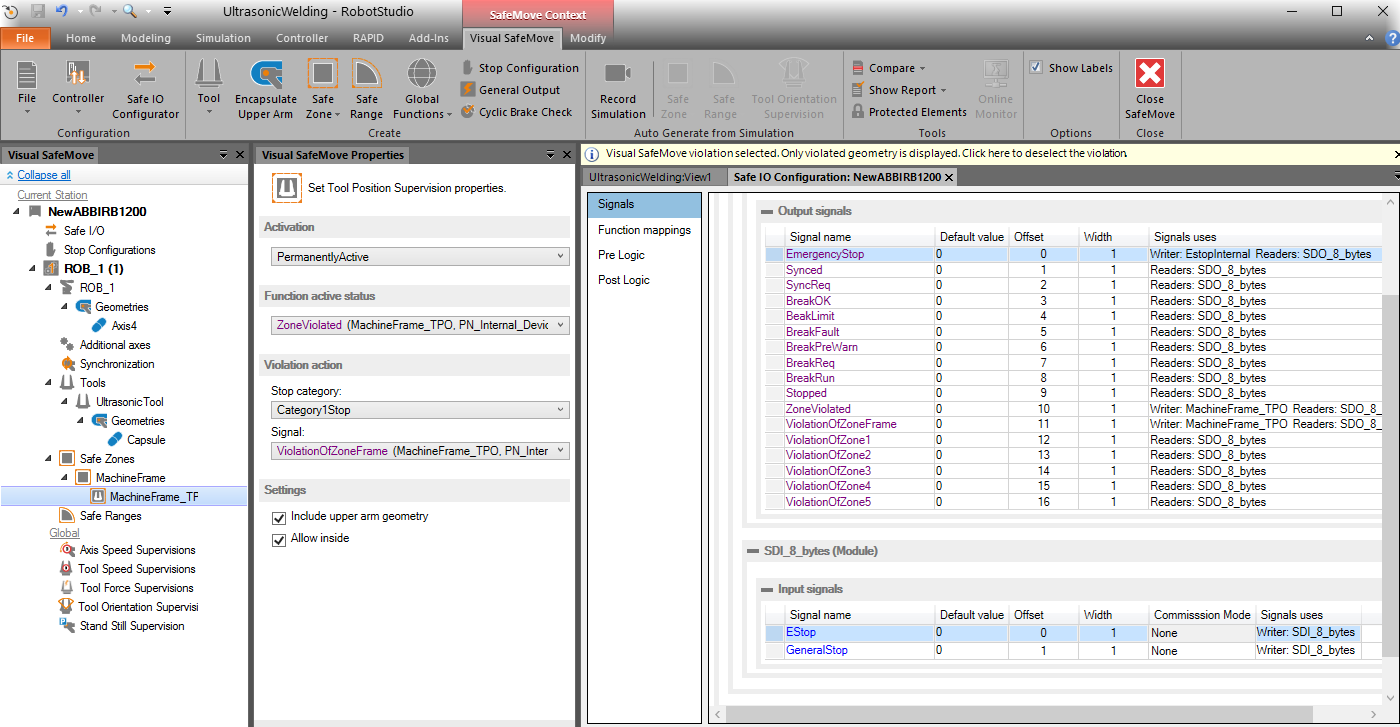The width and height of the screenshot is (1400, 727).
Task: Click General Output in ribbon
Action: pos(511,90)
